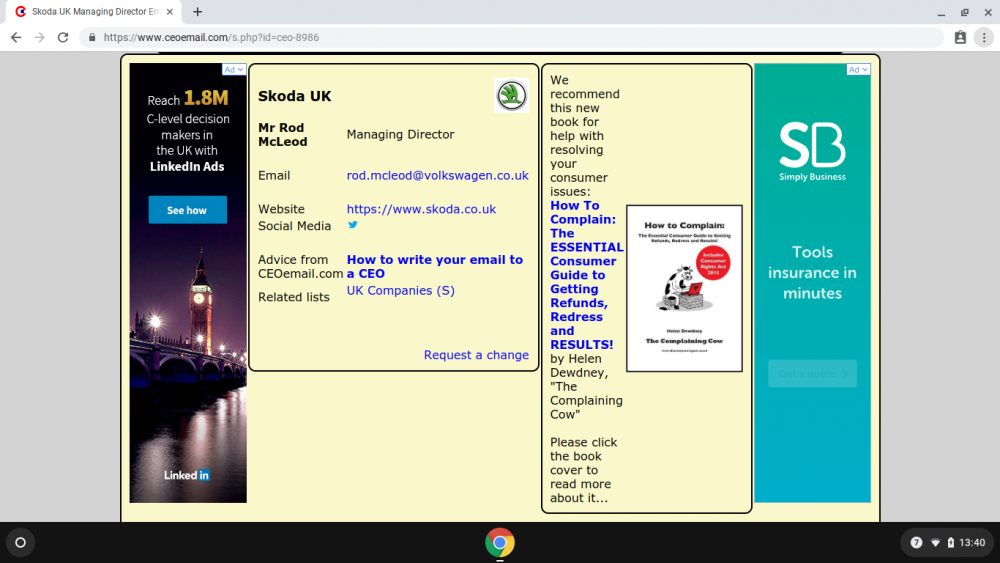Reload the page with refresh icon
Viewport: 1000px width, 563px height.
62,38
